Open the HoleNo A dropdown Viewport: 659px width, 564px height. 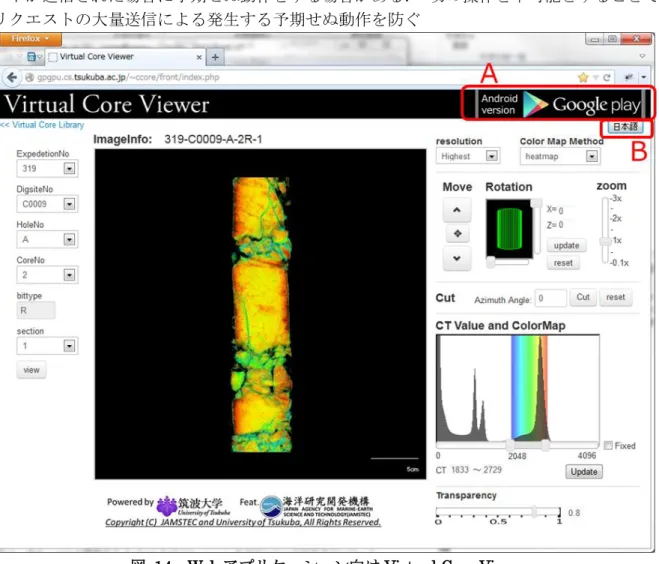pos(47,240)
